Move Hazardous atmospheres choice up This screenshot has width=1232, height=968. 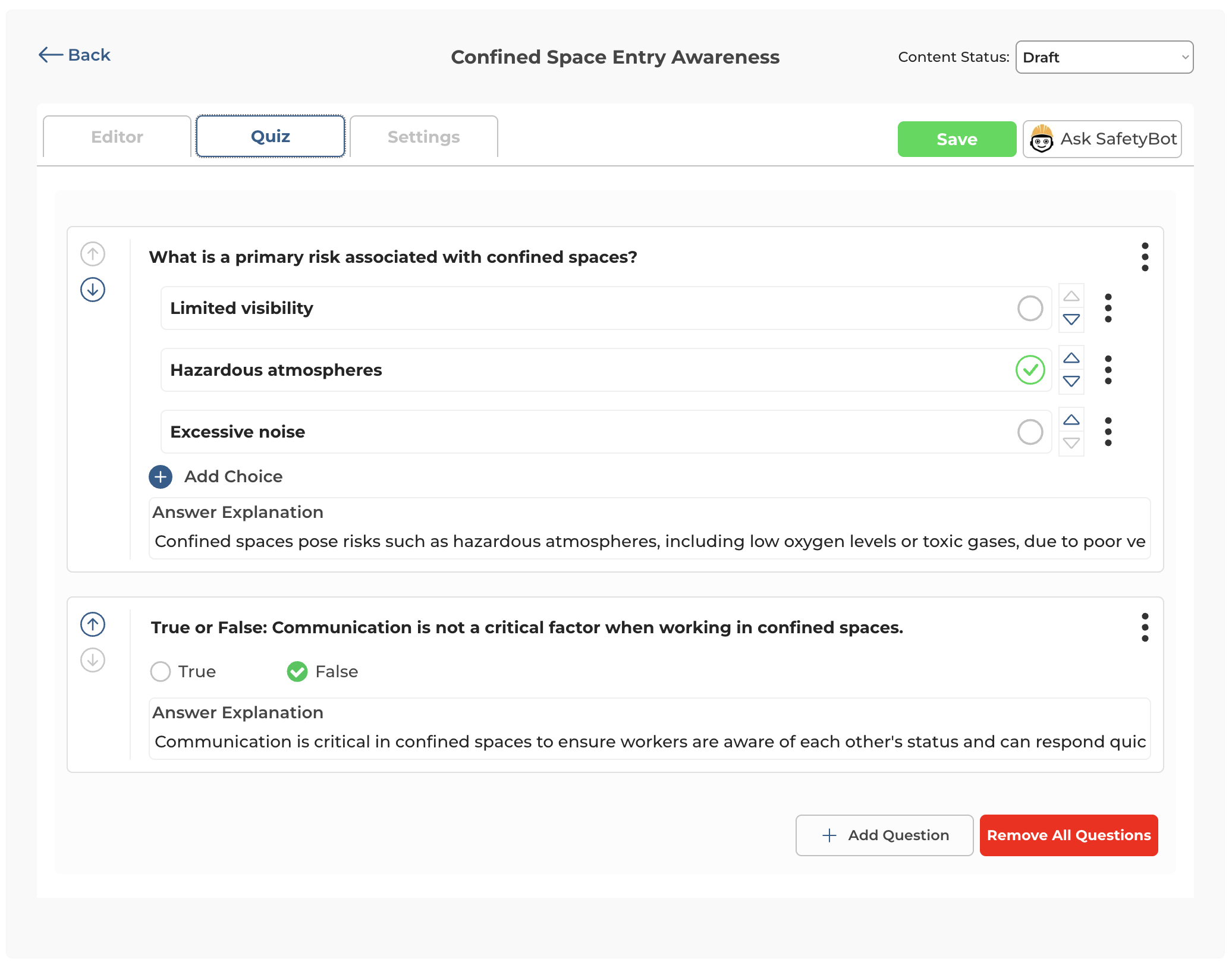[1071, 357]
